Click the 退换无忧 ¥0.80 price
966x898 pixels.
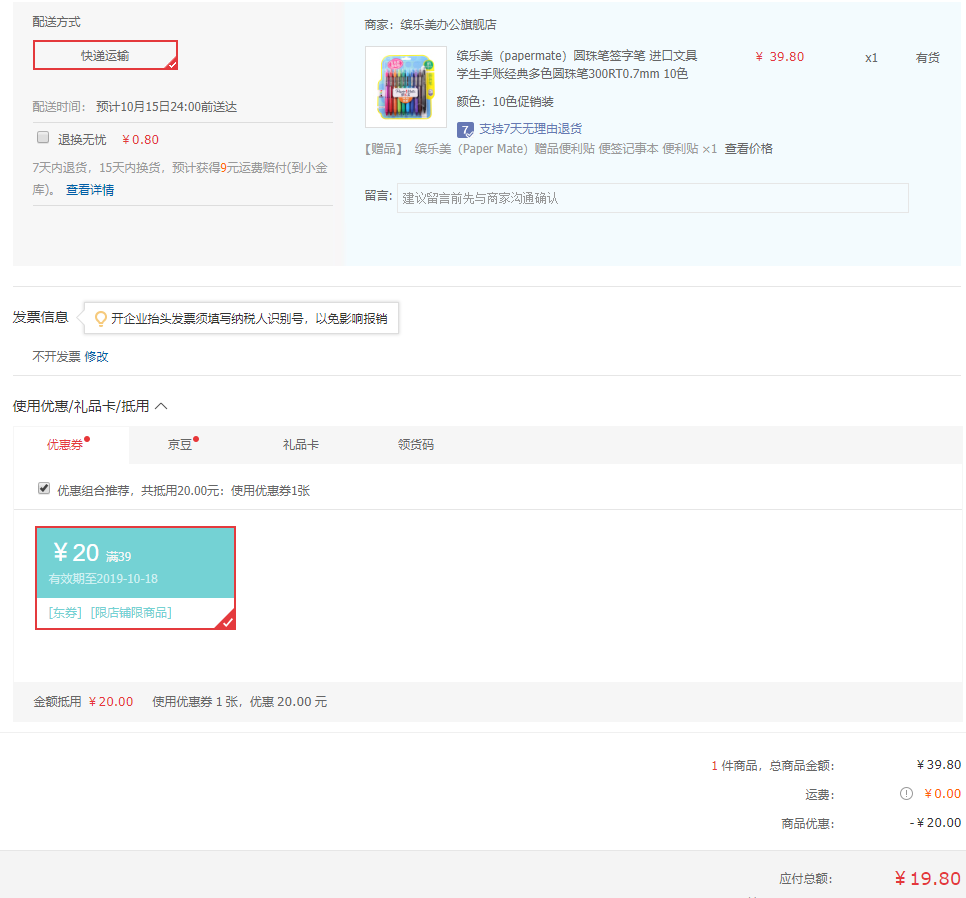[x=140, y=140]
